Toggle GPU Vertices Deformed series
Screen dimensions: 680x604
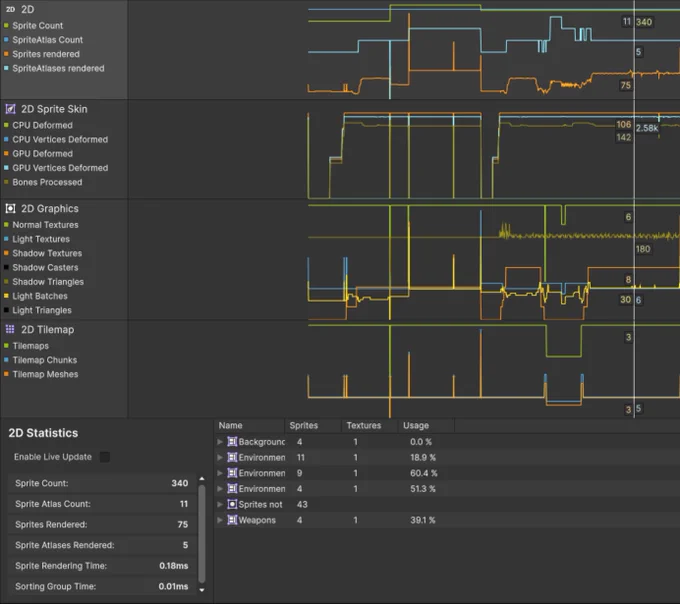(6, 168)
